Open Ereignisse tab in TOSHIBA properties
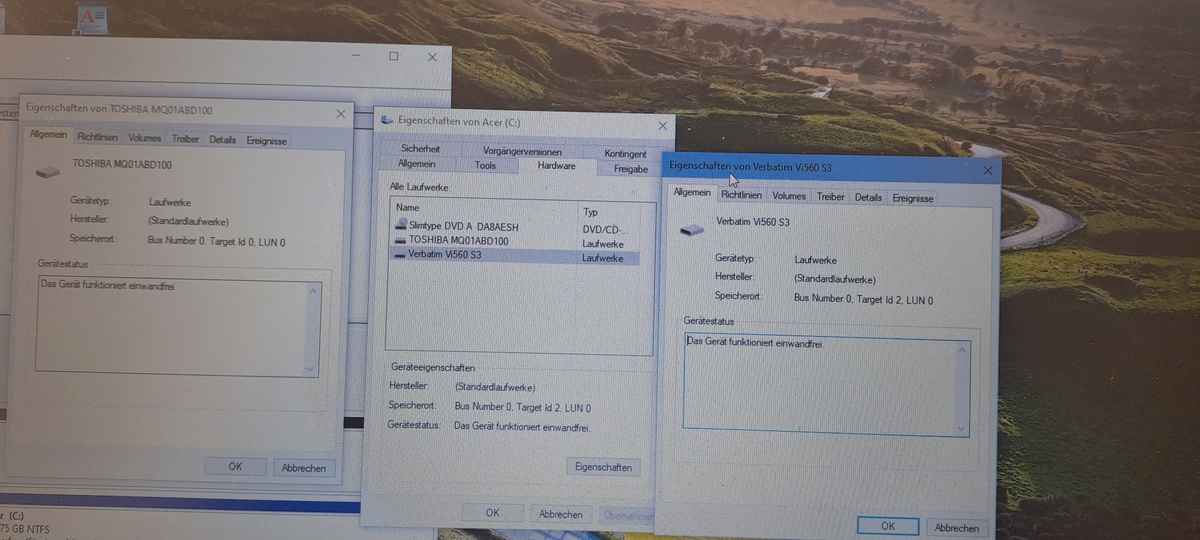1200x540 pixels. [x=266, y=141]
